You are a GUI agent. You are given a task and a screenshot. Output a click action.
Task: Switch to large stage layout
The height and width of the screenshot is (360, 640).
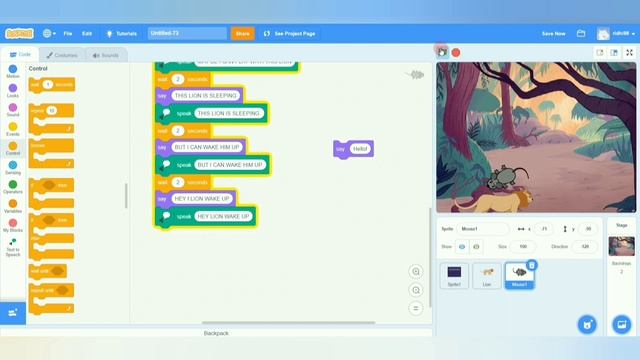614,53
